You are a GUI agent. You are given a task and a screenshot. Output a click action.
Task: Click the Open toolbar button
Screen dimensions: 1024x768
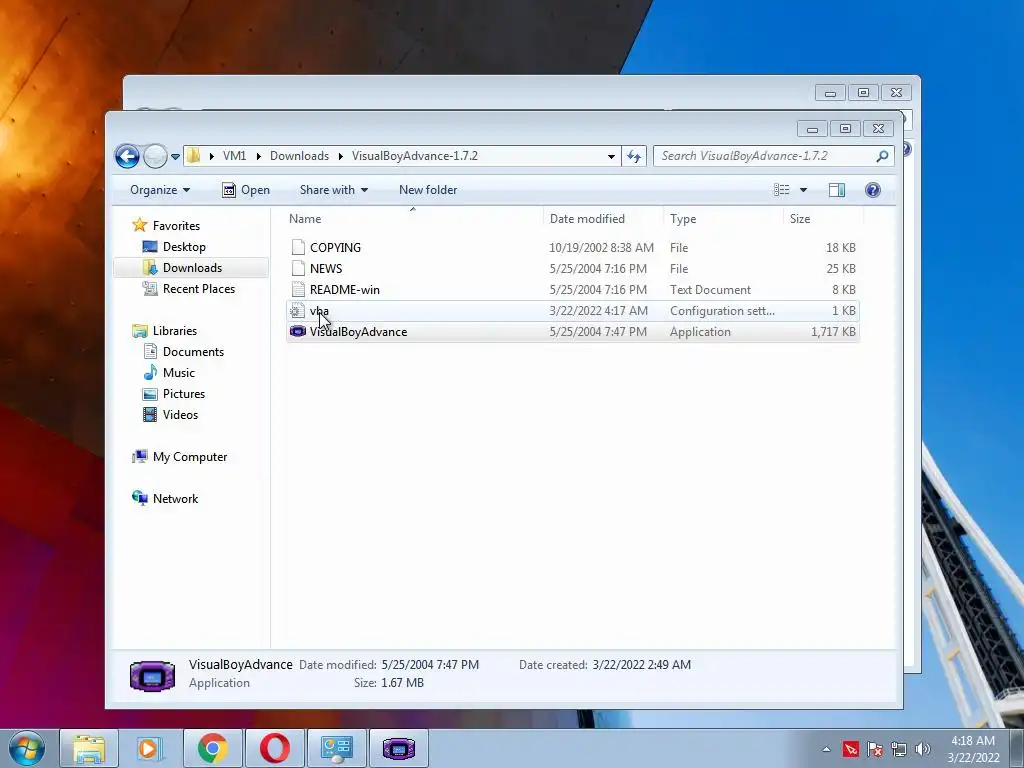[x=246, y=190]
